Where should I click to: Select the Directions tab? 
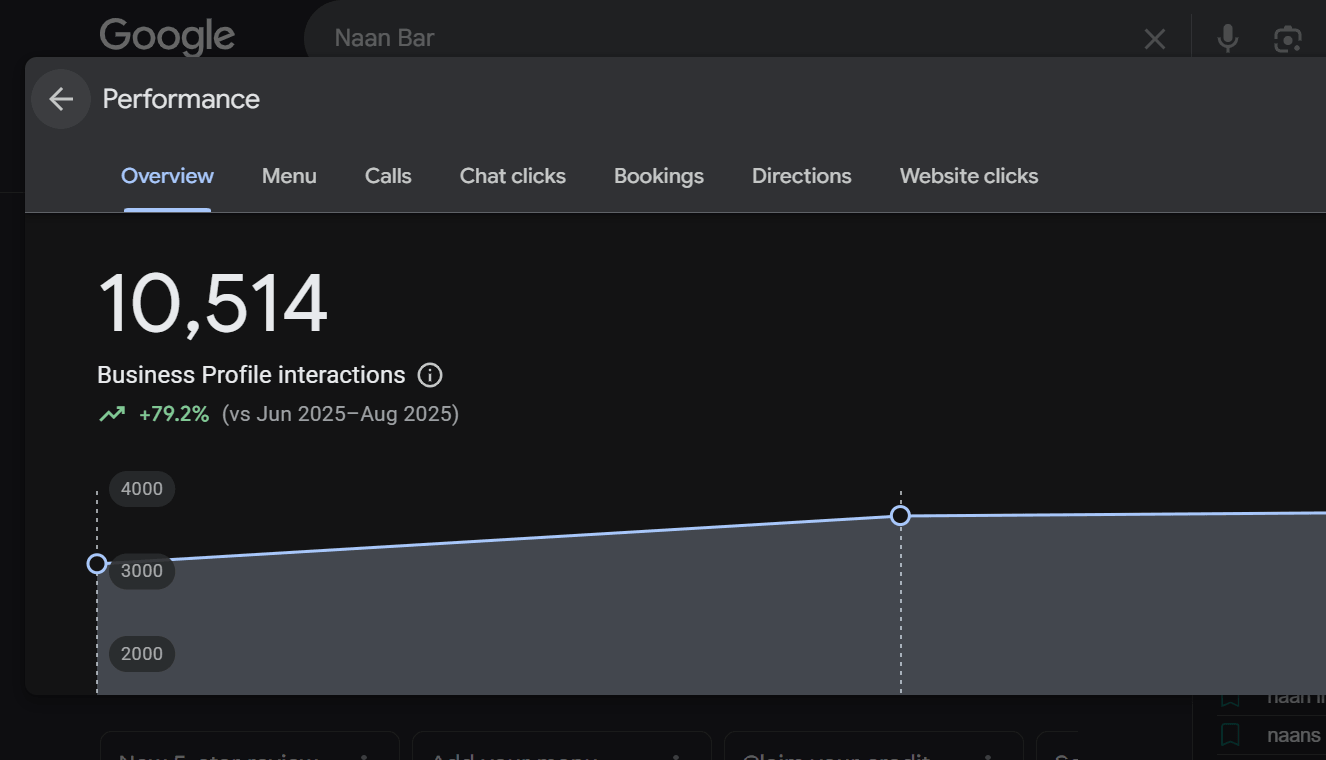(802, 176)
